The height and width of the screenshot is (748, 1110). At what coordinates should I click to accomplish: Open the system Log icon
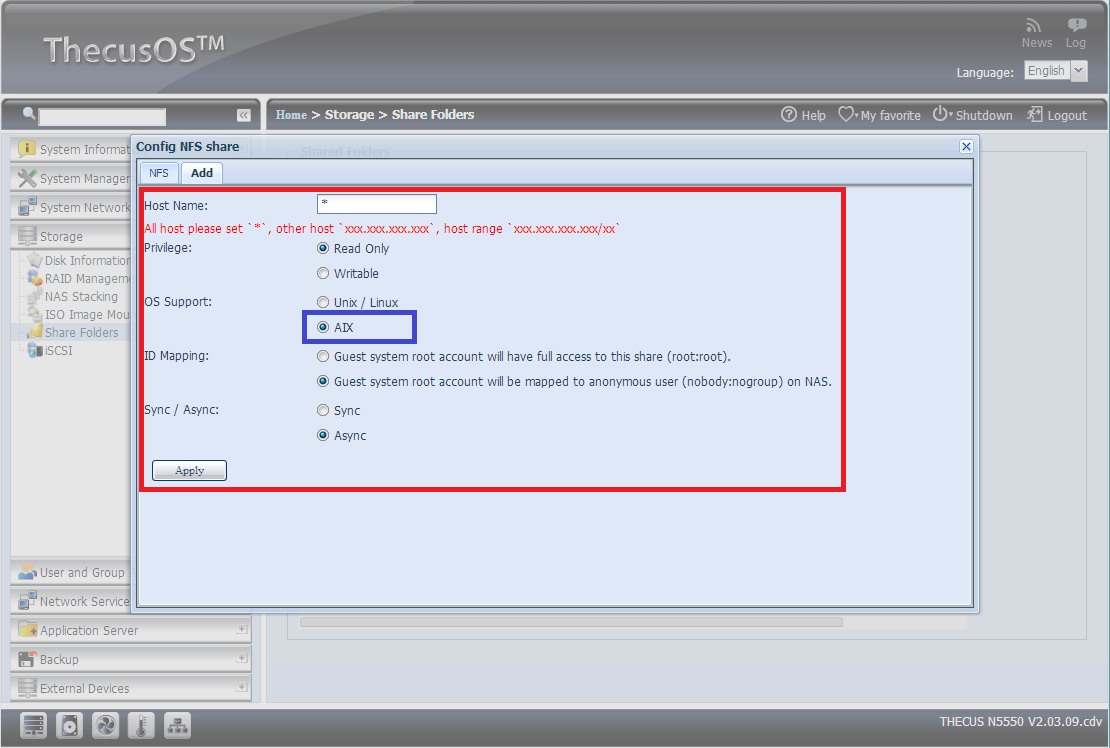(x=1076, y=26)
